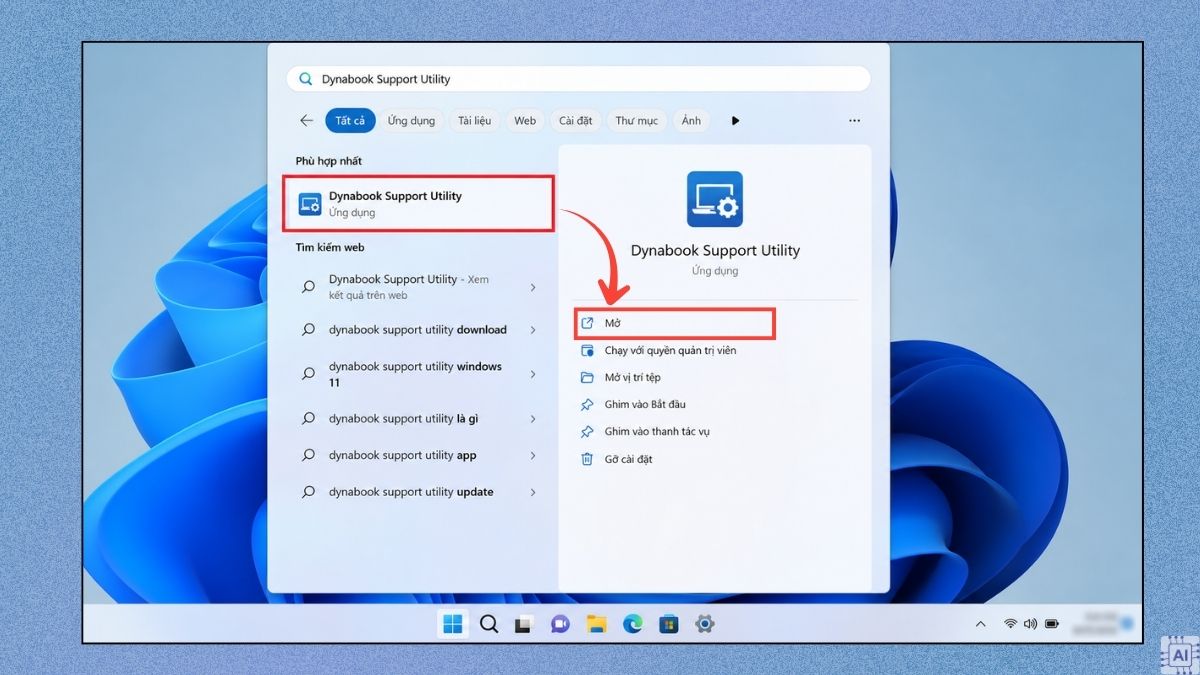Select suggestion dynabook support utility update
Screen dimensions: 1200x675
tap(420, 492)
